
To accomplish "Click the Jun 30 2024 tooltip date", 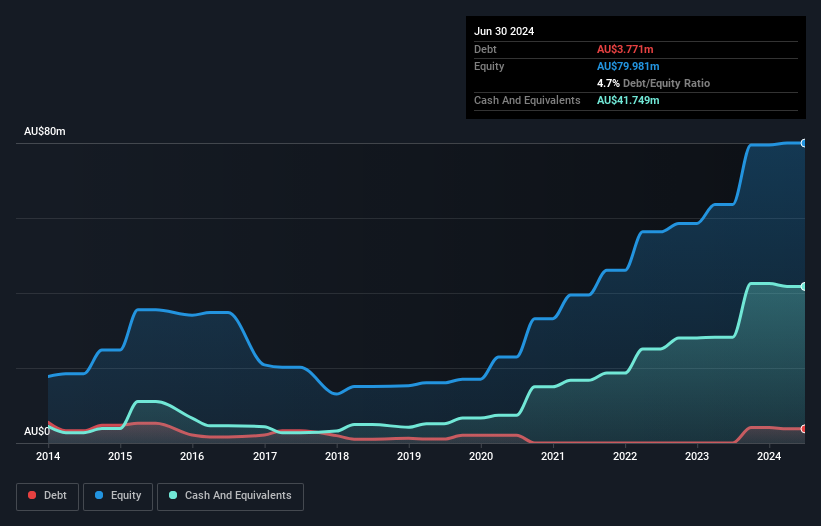I will pos(504,31).
